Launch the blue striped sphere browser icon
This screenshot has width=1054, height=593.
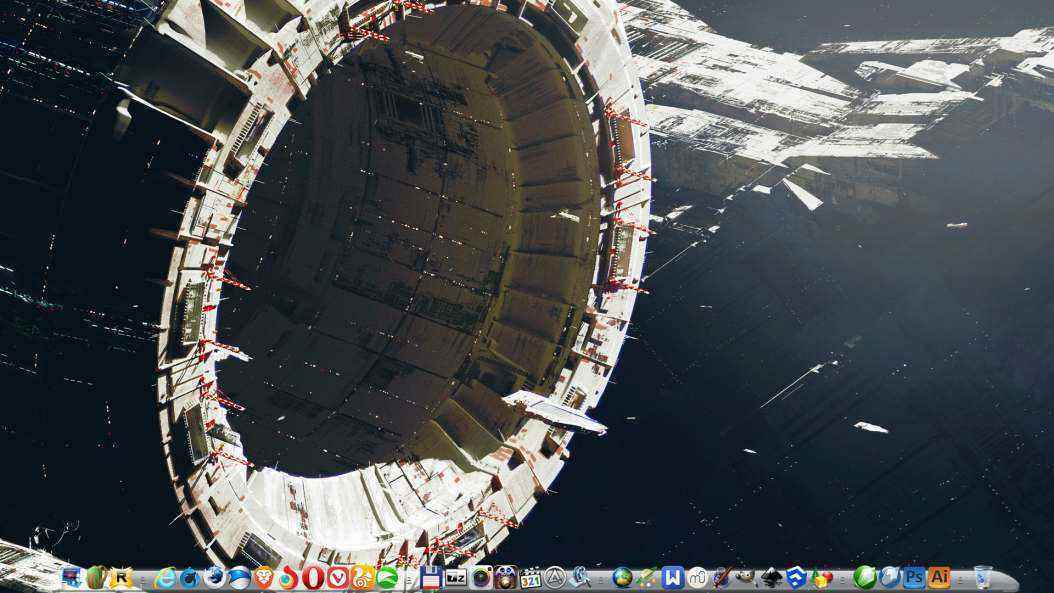pos(239,578)
